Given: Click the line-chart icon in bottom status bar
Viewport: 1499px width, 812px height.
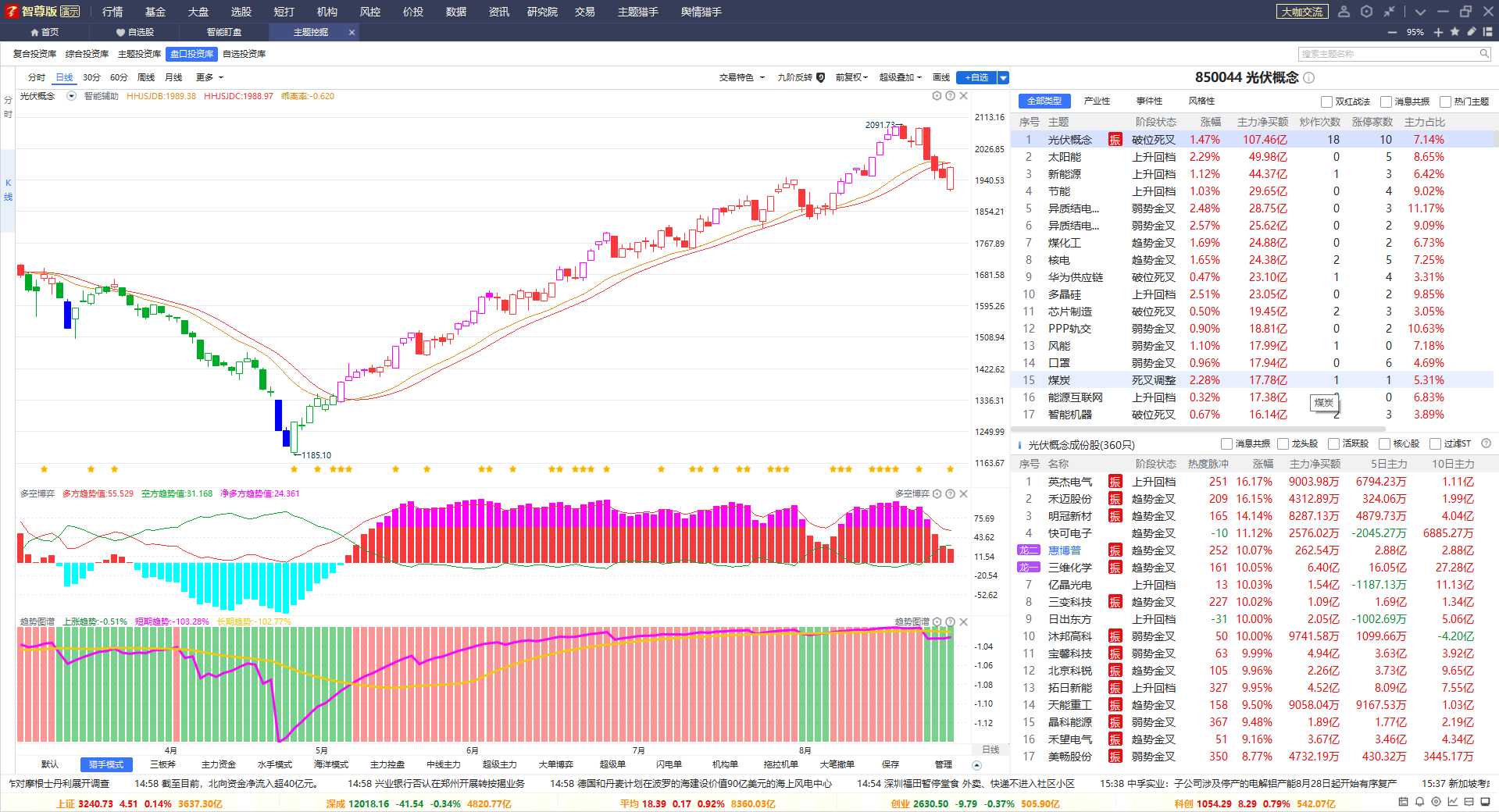Looking at the screenshot, I should (1453, 802).
